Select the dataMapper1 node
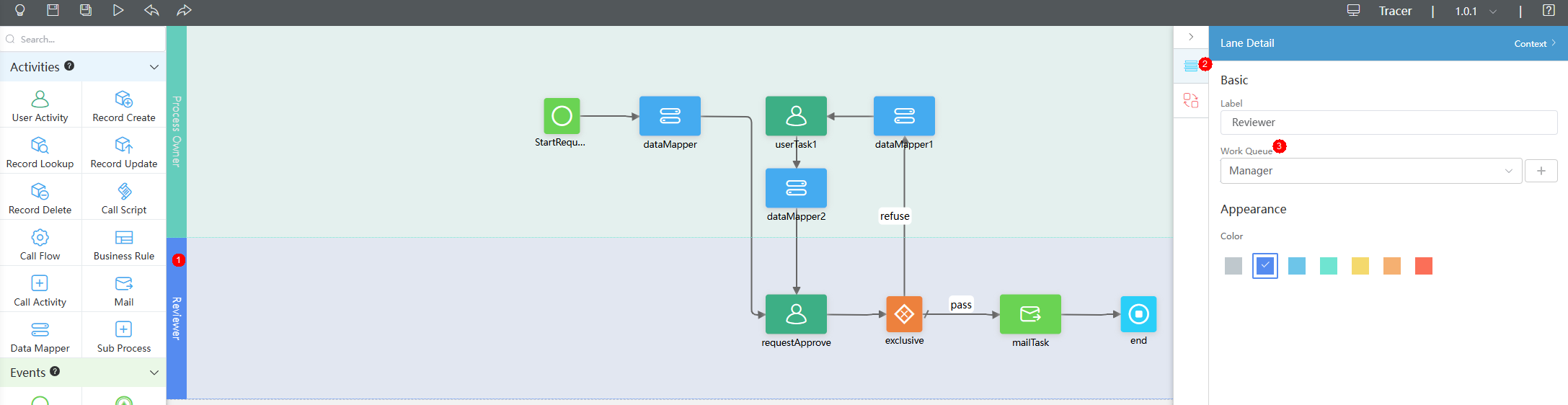The width and height of the screenshot is (1568, 405). (x=904, y=115)
